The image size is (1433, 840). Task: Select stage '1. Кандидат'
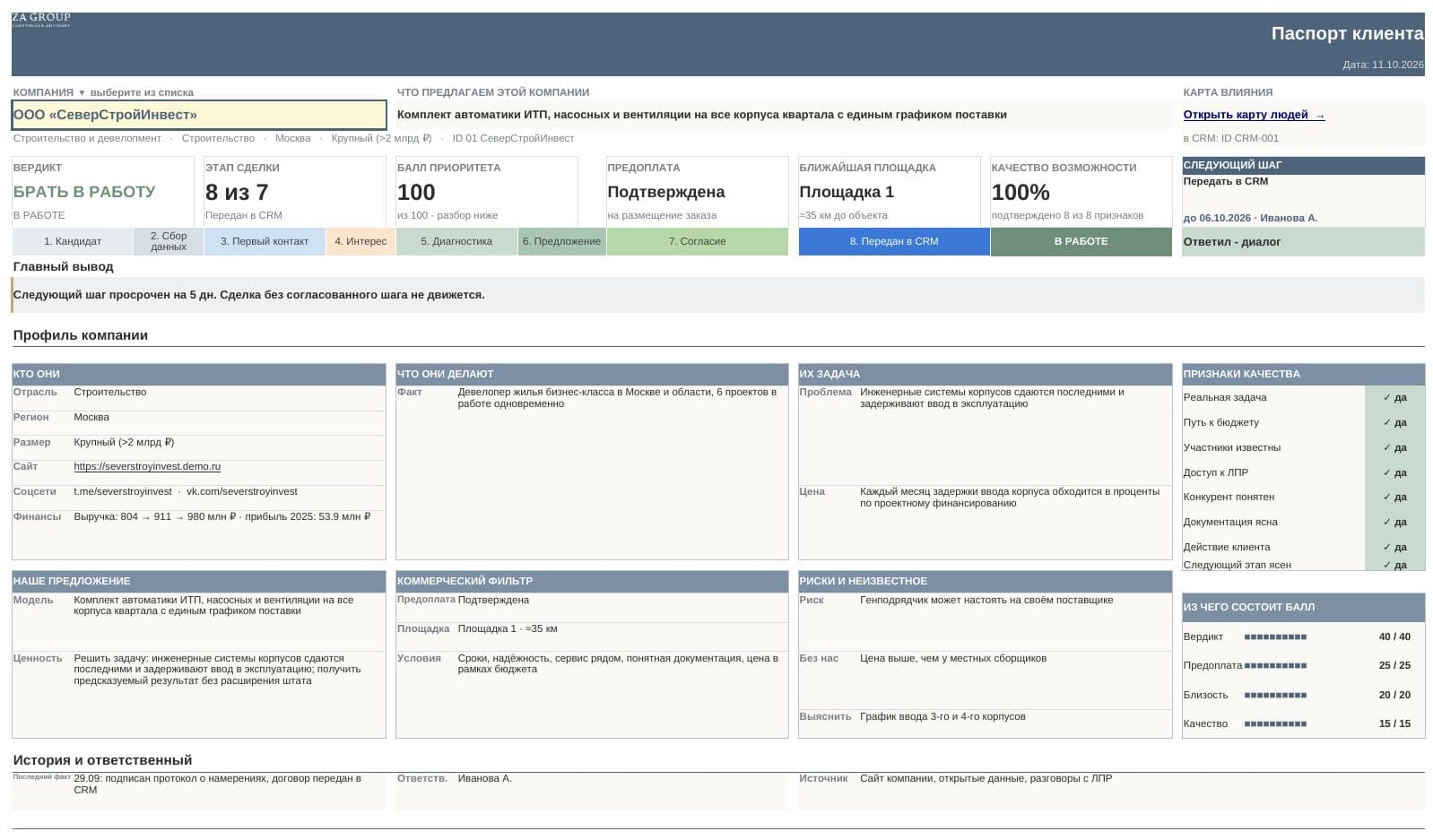(73, 241)
